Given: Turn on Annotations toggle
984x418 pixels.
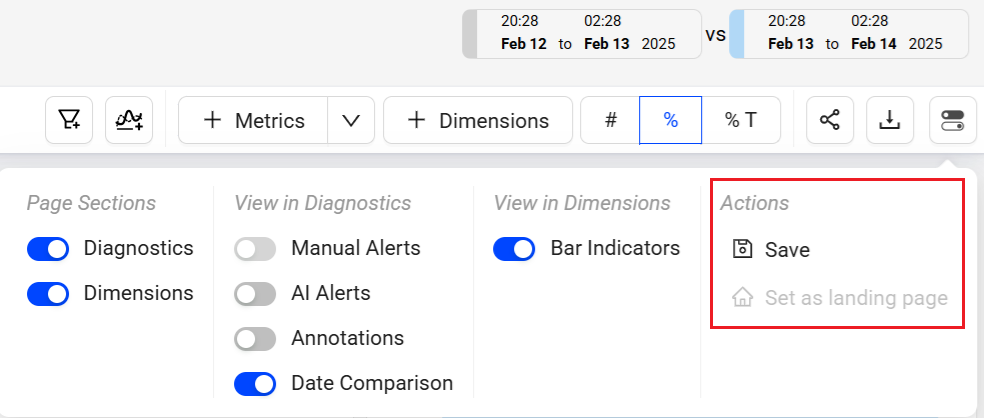Looking at the screenshot, I should (255, 339).
